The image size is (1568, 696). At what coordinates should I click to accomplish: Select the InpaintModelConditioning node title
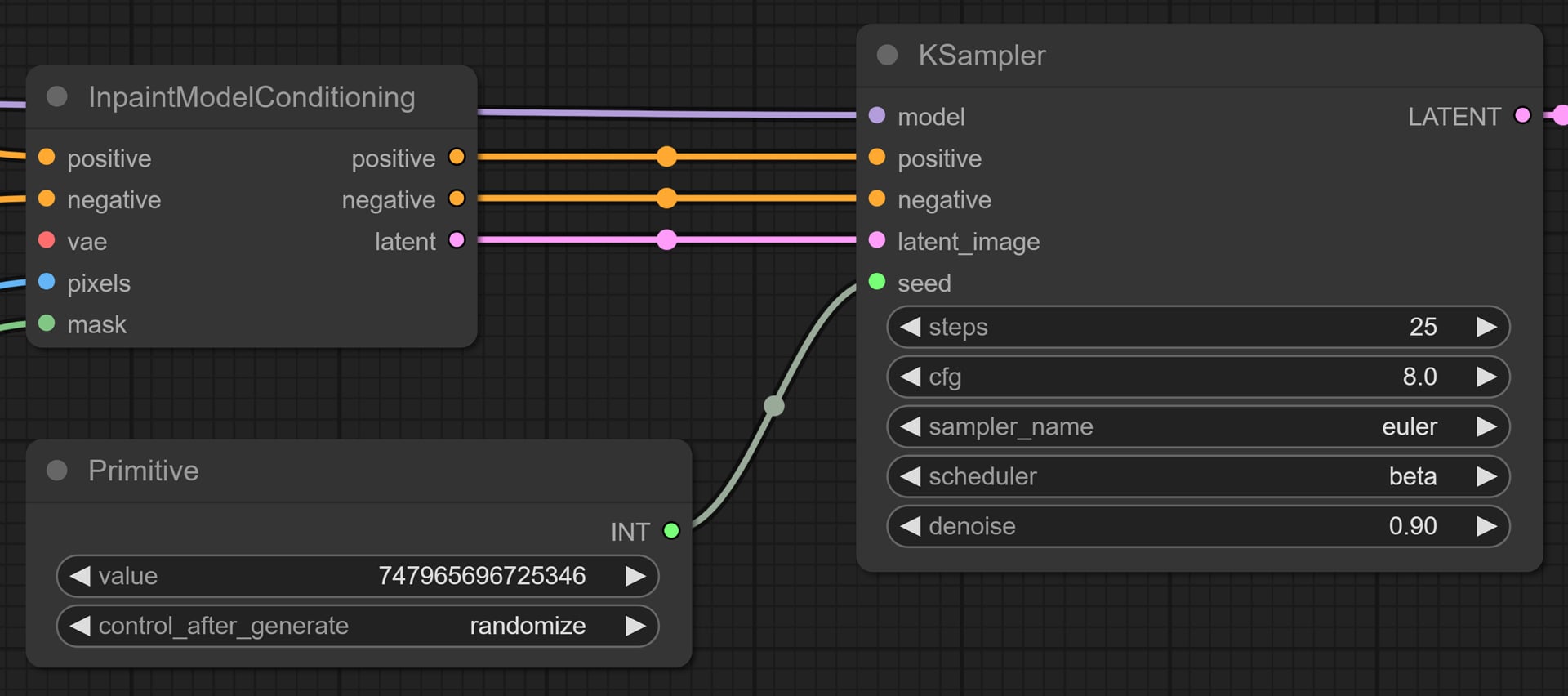point(252,97)
